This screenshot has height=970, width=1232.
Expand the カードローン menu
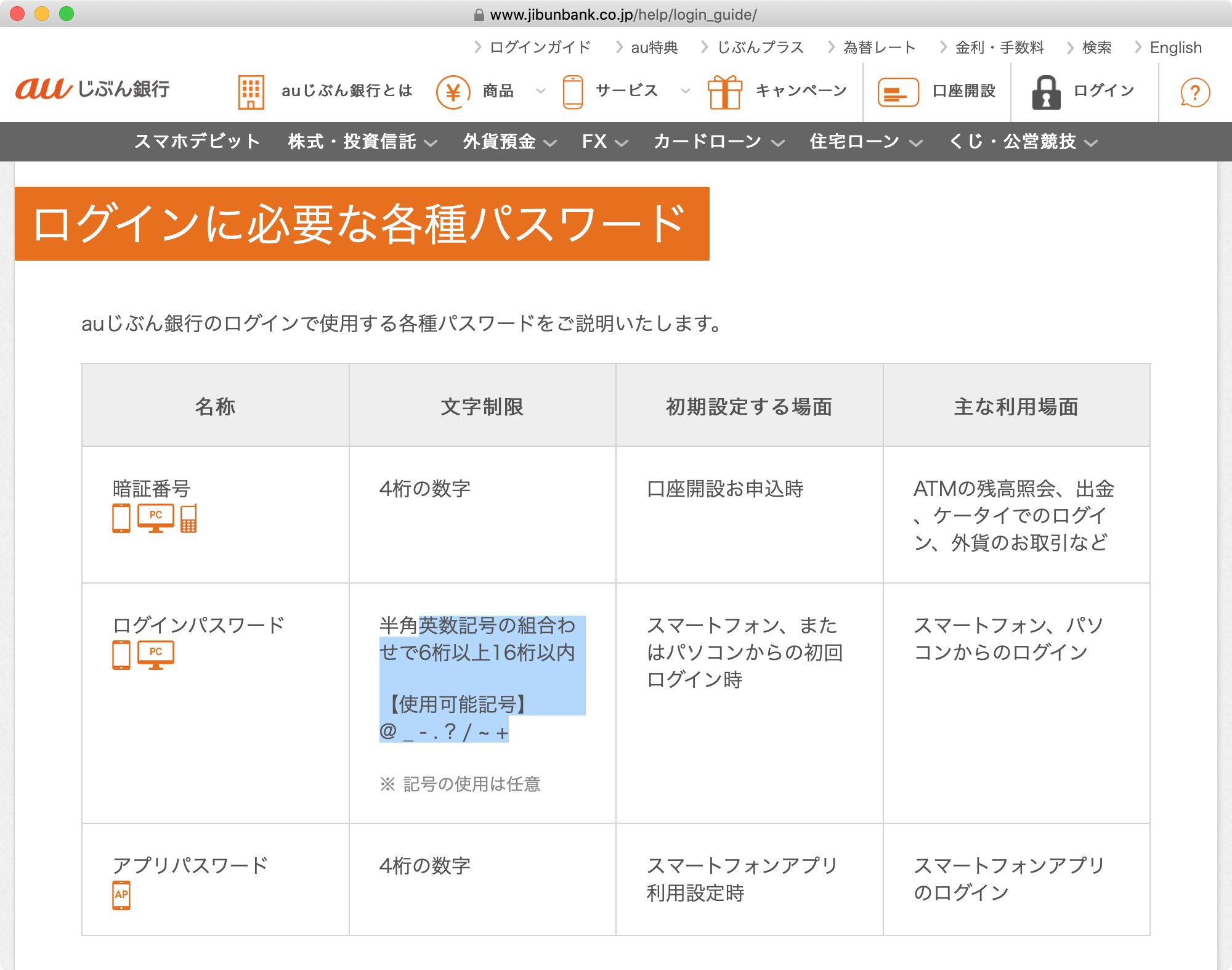[x=719, y=142]
